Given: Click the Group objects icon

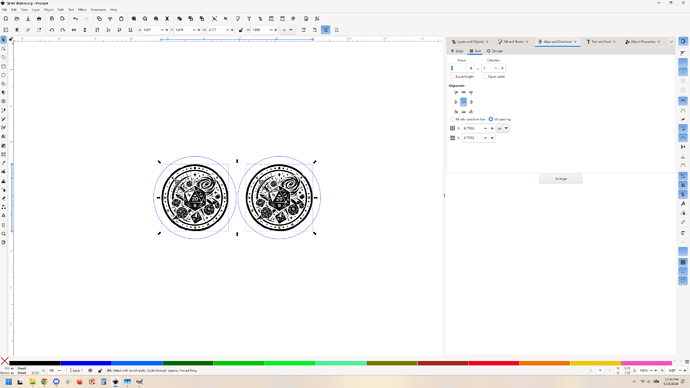Looking at the screenshot, I should [214, 19].
